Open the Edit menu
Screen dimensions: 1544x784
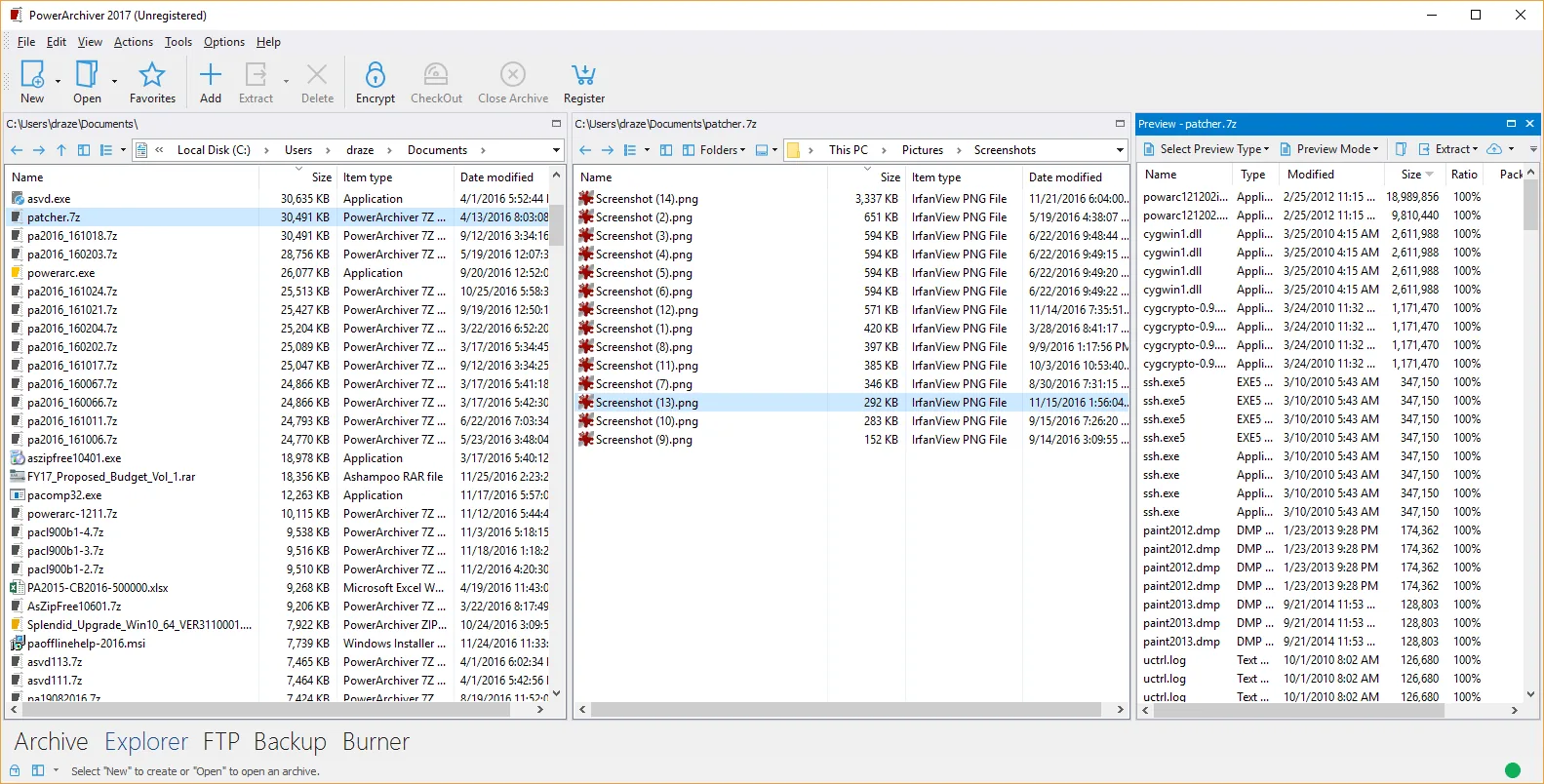click(x=57, y=42)
